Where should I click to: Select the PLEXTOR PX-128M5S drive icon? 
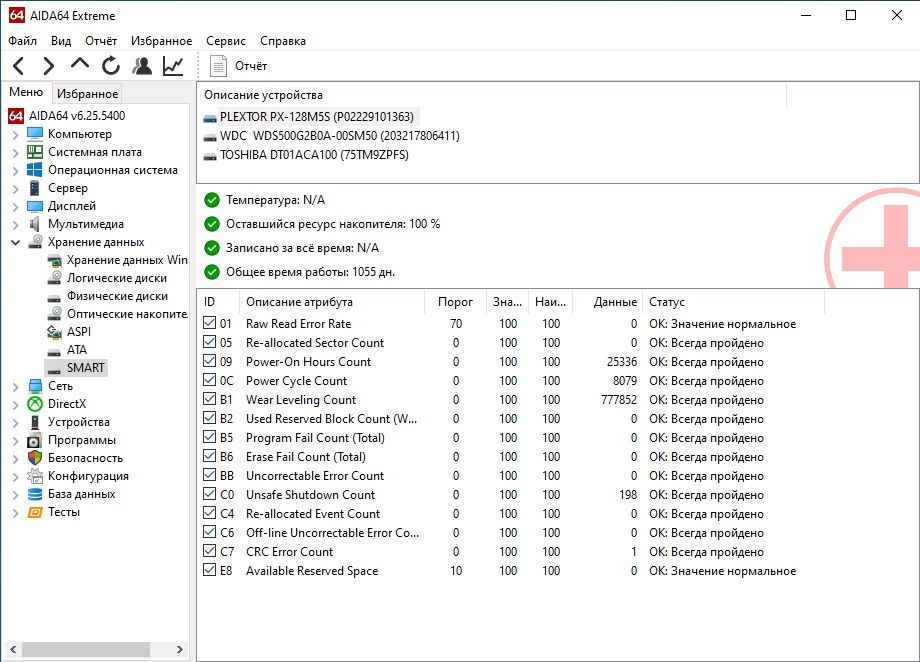(210, 117)
